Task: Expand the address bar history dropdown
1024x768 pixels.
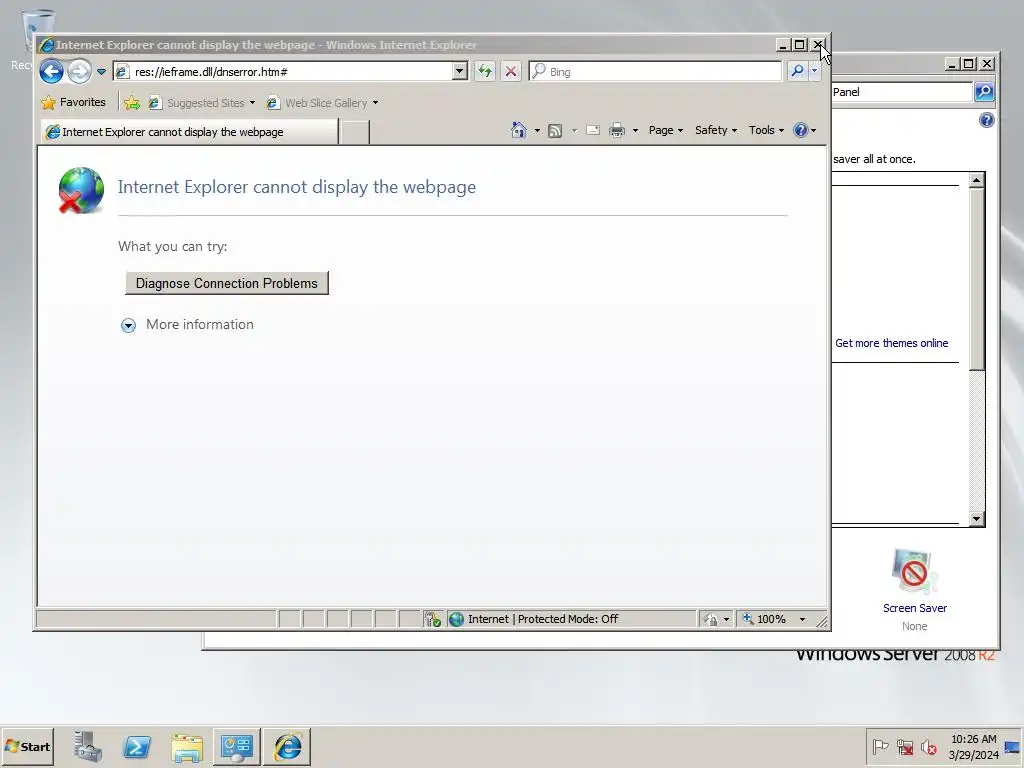Action: tap(460, 71)
